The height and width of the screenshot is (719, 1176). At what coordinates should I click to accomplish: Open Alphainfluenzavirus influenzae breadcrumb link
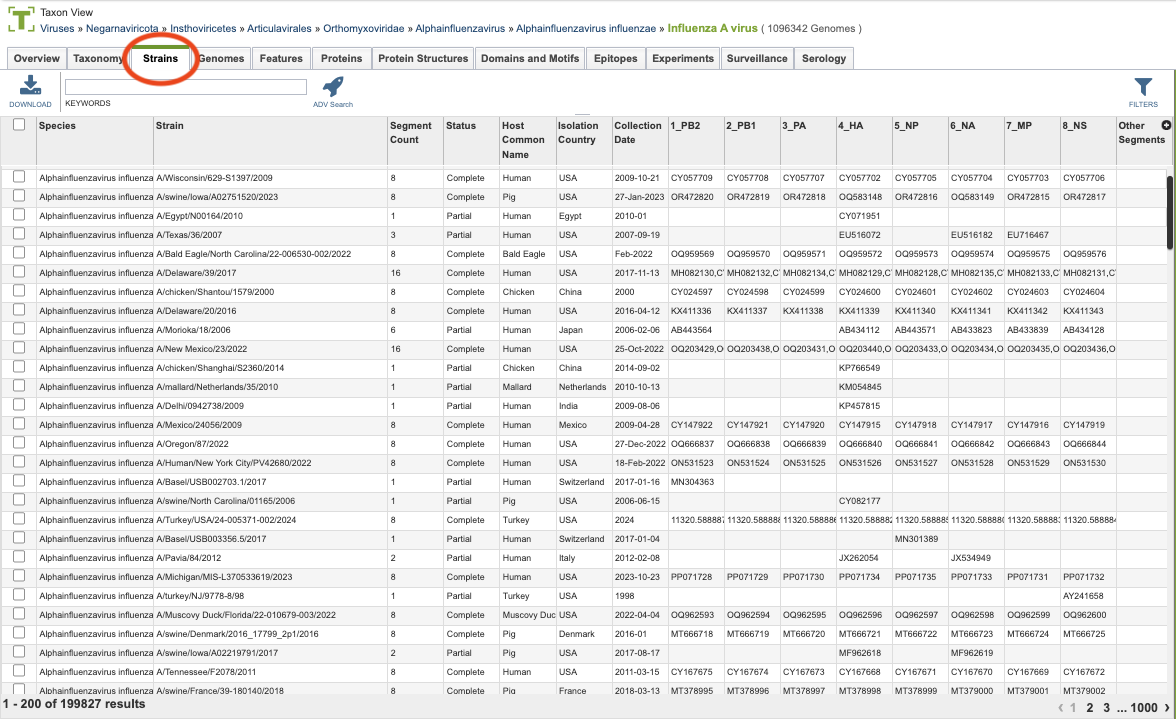click(586, 28)
